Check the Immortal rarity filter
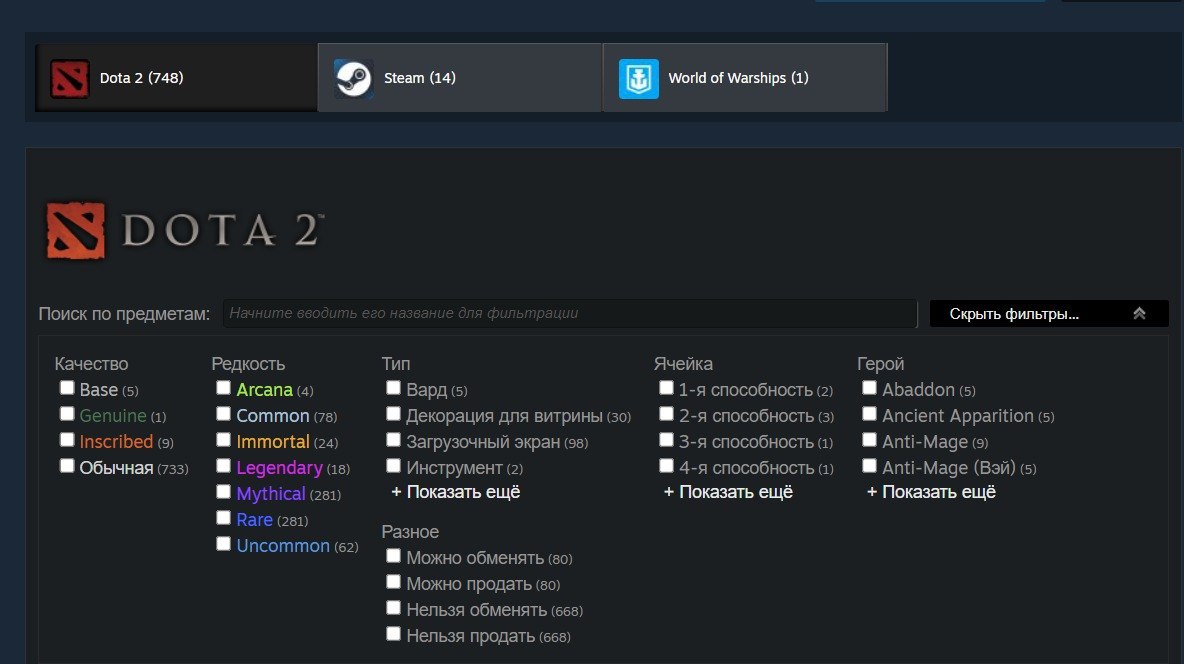 pyautogui.click(x=223, y=440)
